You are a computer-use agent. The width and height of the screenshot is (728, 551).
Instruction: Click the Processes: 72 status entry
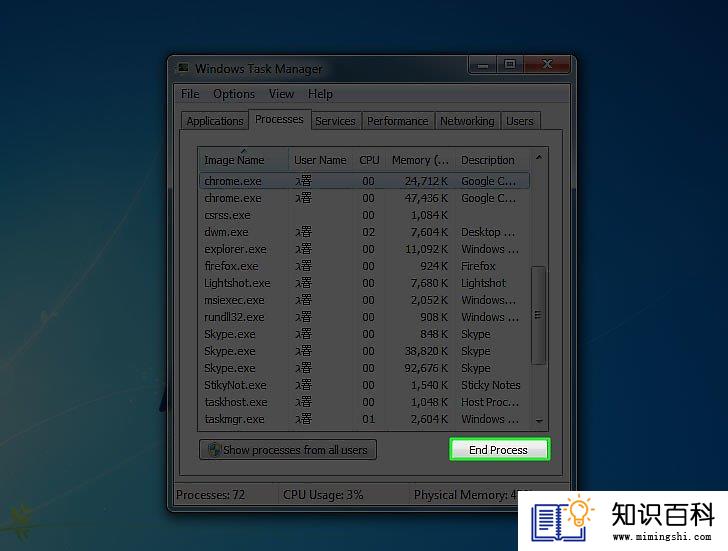210,495
